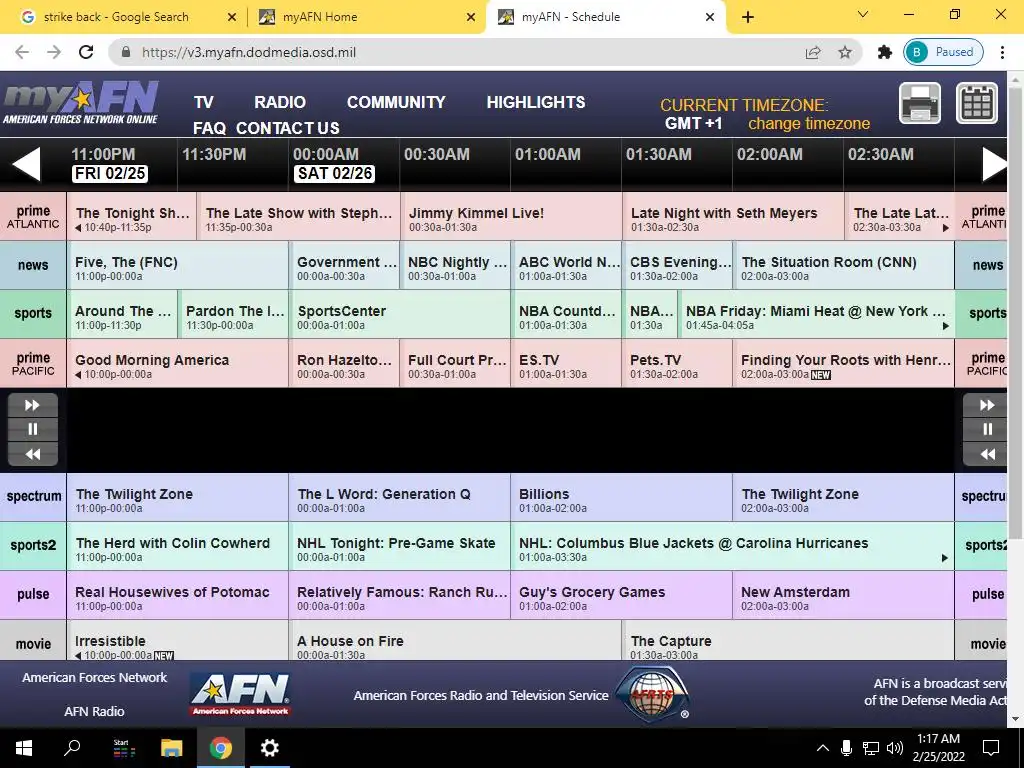Go to earlier times with the left arrow
This screenshot has height=768, width=1024.
pyautogui.click(x=26, y=163)
